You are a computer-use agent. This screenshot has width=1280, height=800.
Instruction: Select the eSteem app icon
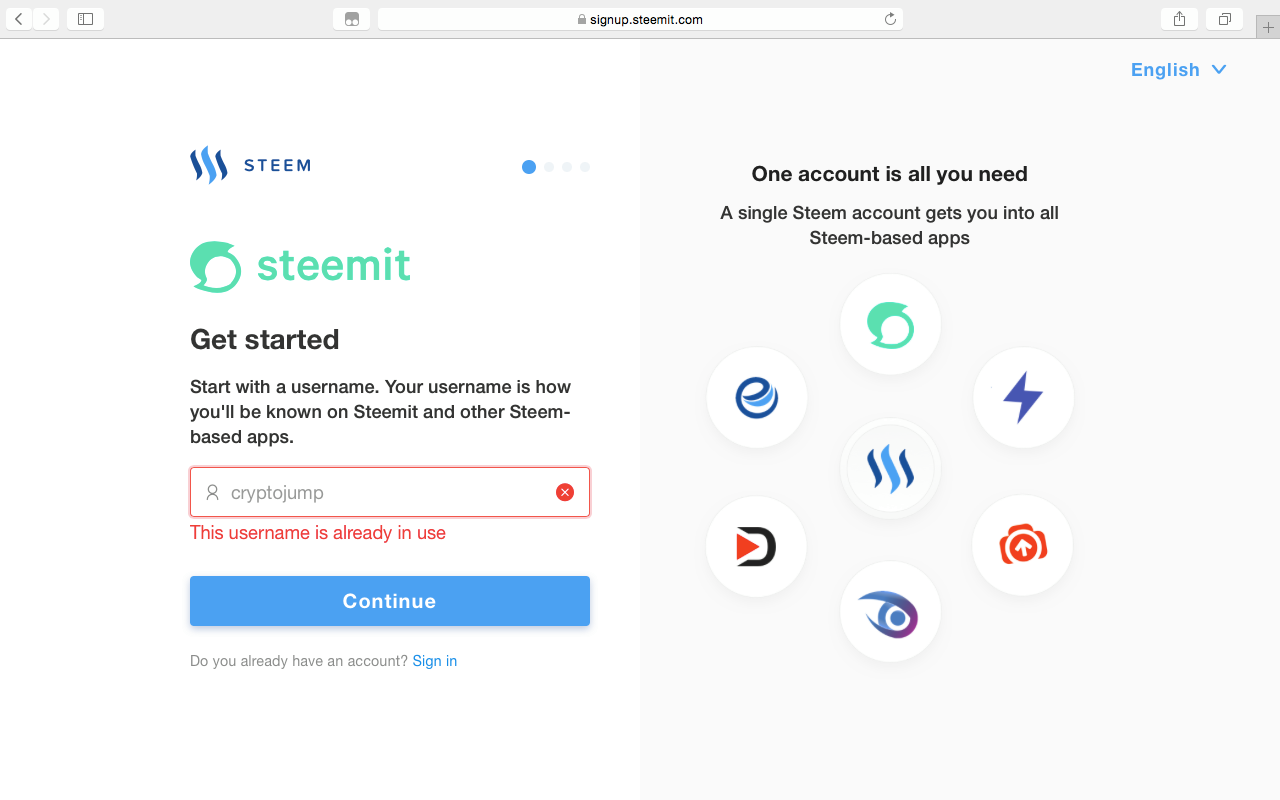[757, 397]
